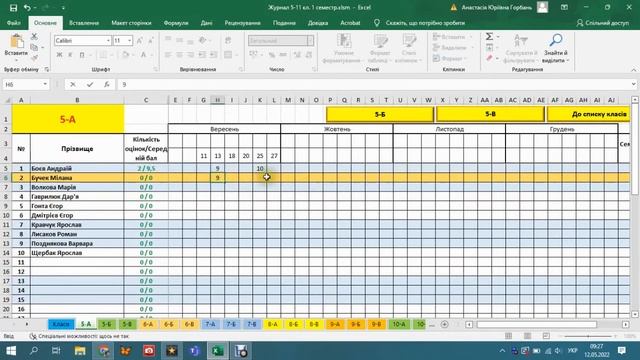Viewport: 640px width, 360px height.
Task: Open Find and Select magnifier
Action: (556, 48)
